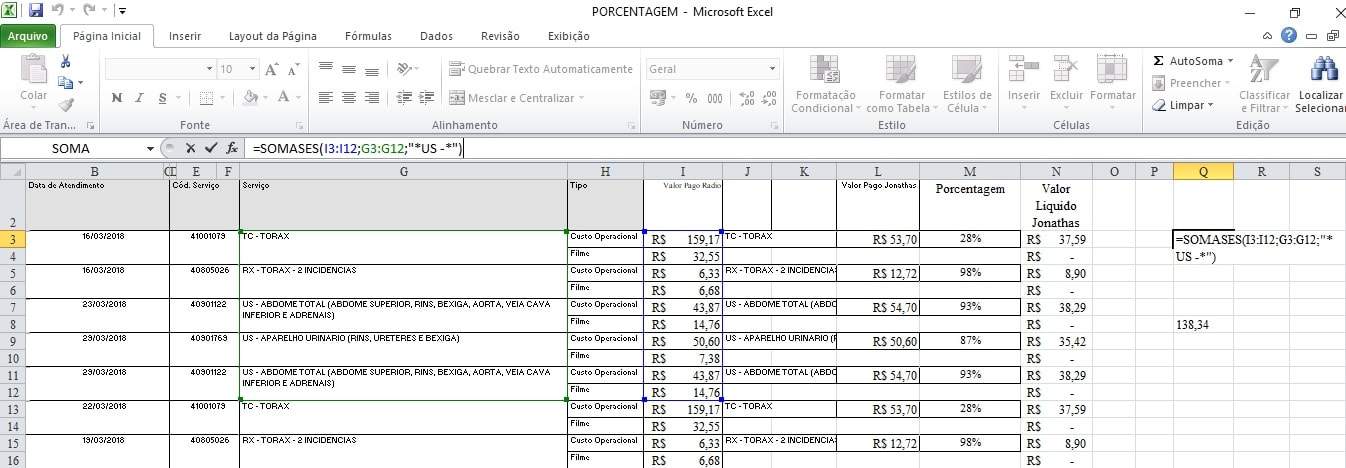Open Excel Help question mark icon
This screenshot has height=468, width=1346.
(1289, 35)
